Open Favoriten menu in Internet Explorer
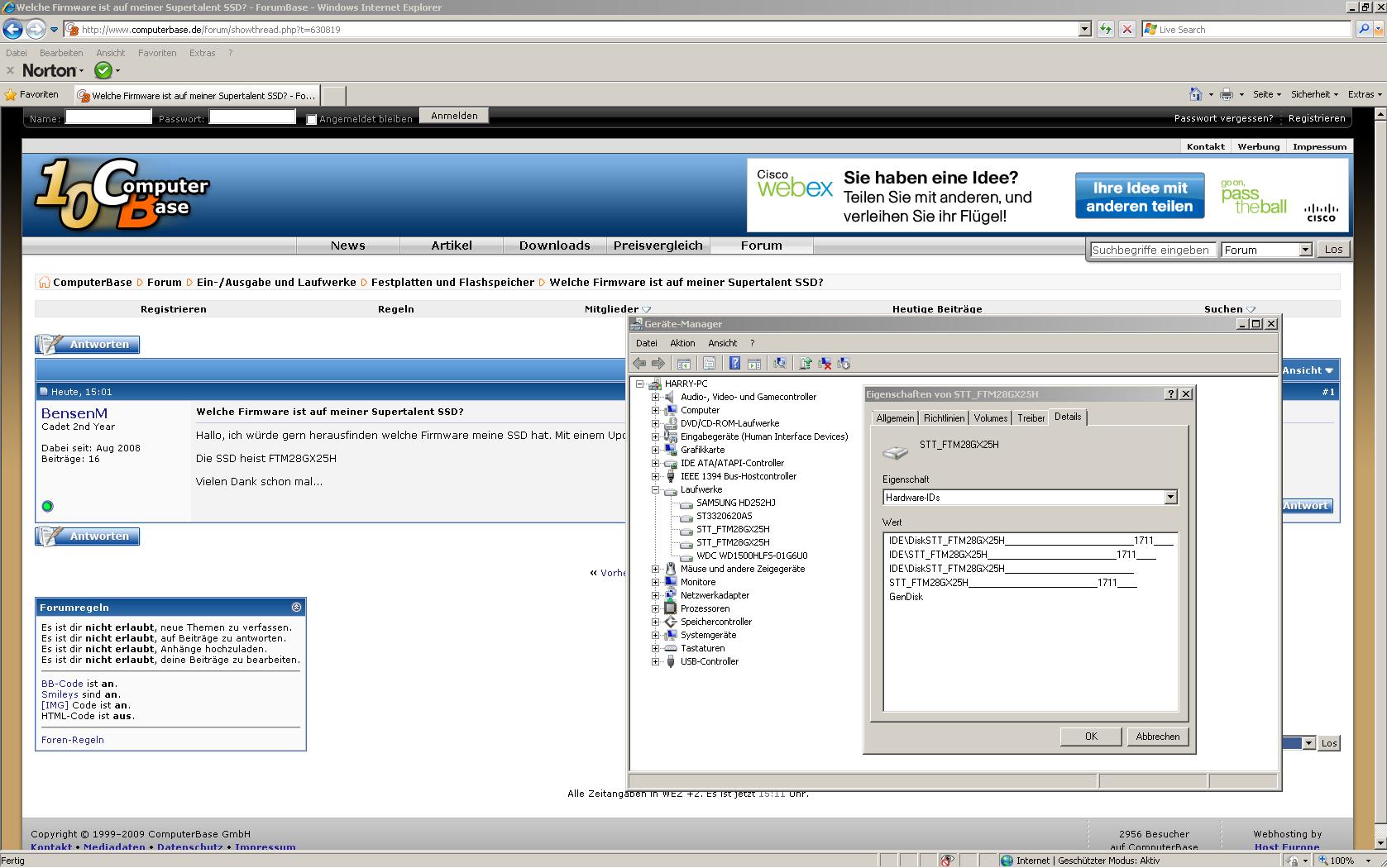1387x868 pixels. click(157, 53)
